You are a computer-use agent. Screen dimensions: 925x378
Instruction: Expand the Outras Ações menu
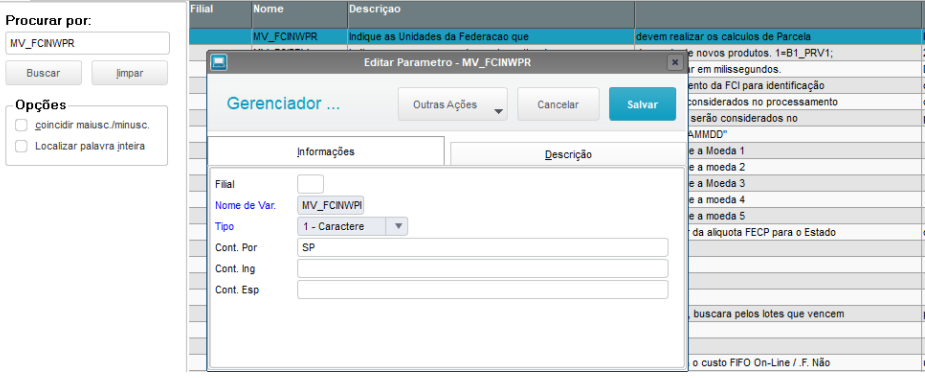453,104
